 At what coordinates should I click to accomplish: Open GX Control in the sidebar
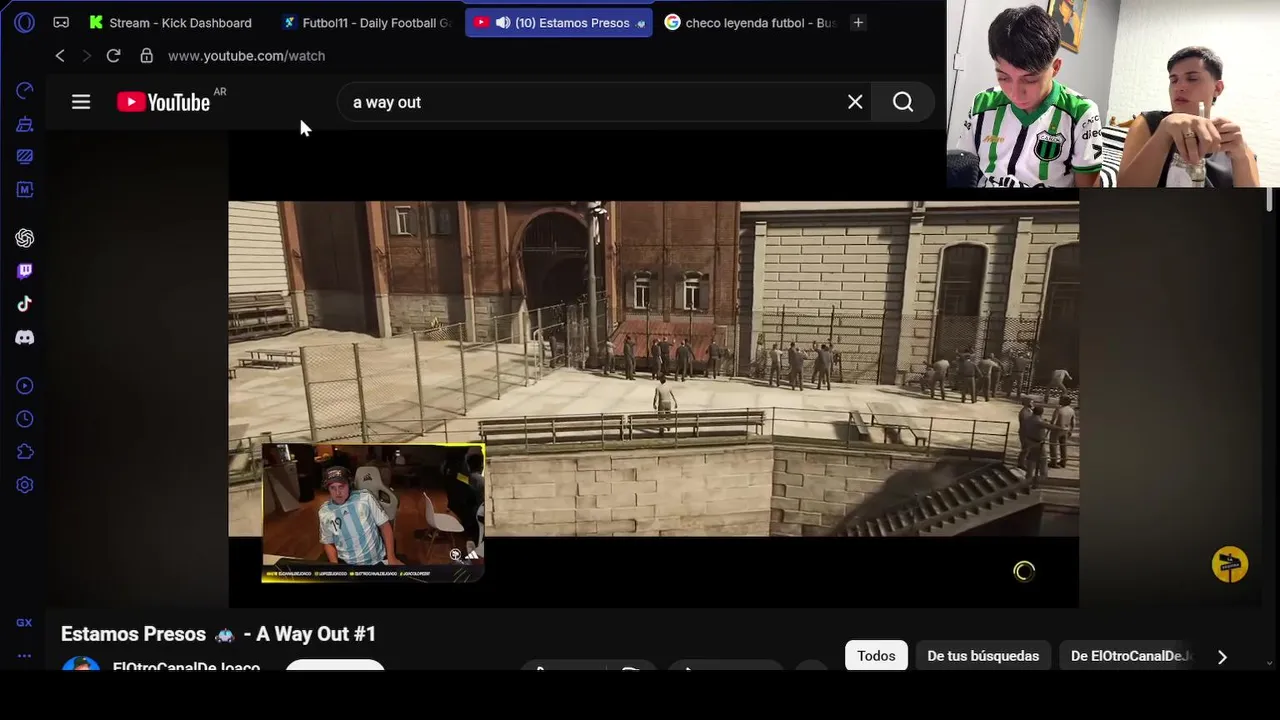click(x=25, y=91)
